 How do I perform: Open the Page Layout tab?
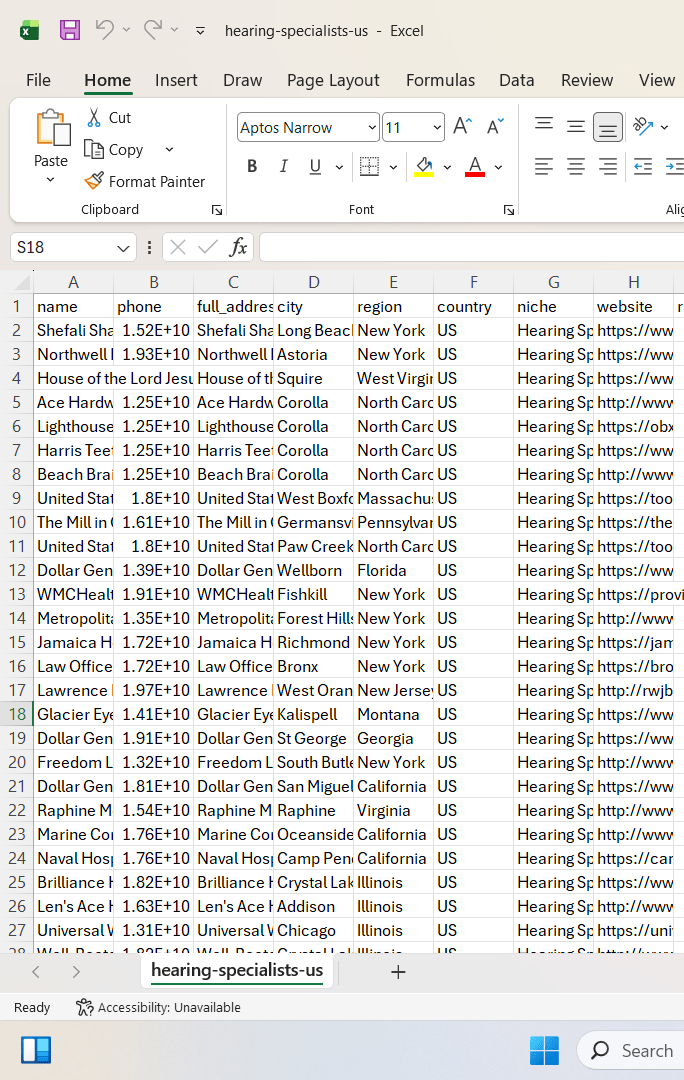click(333, 81)
